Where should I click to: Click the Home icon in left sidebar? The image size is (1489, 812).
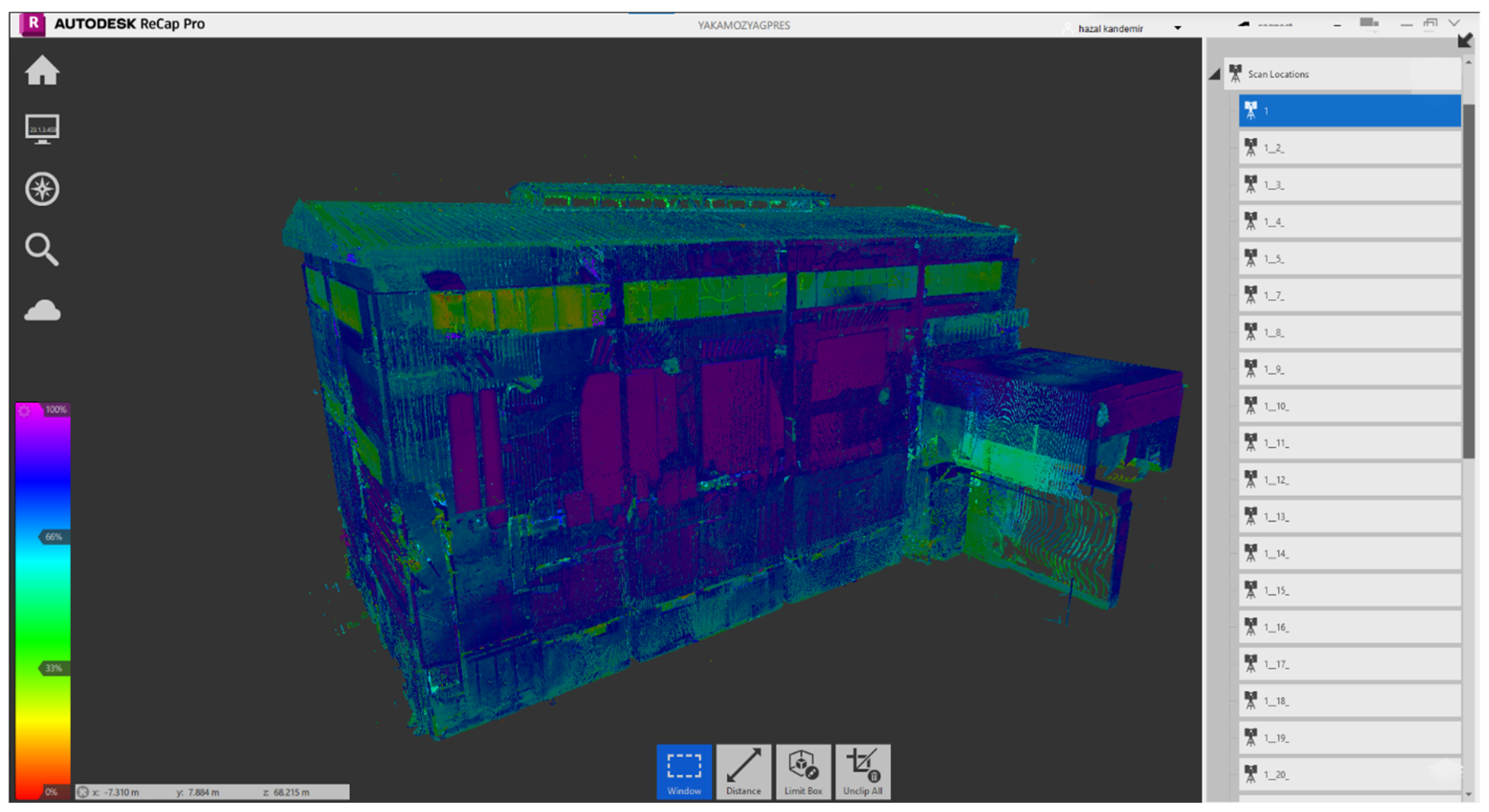pyautogui.click(x=42, y=70)
